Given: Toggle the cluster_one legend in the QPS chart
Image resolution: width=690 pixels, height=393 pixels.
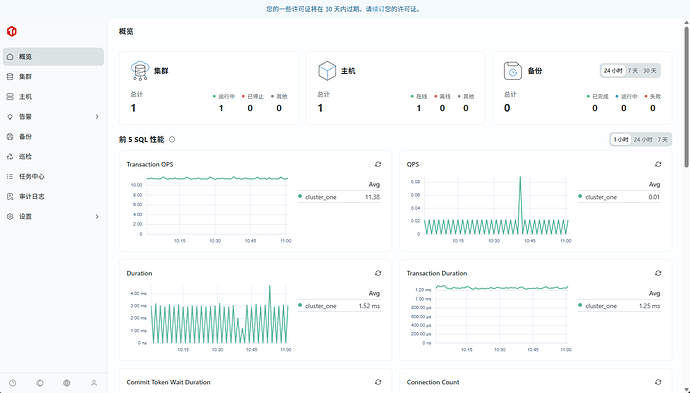Looking at the screenshot, I should [x=601, y=197].
